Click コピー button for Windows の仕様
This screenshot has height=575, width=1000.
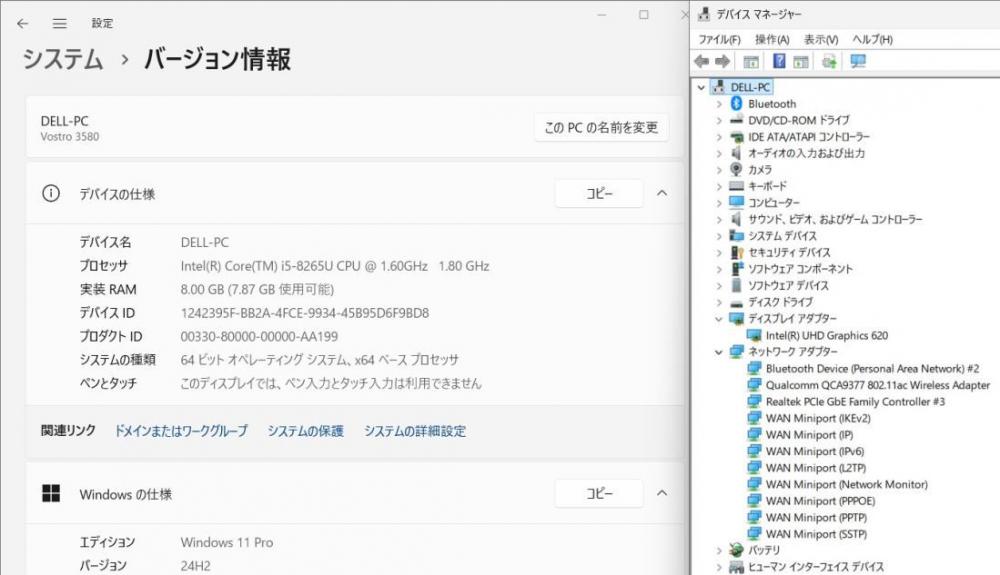(x=599, y=493)
